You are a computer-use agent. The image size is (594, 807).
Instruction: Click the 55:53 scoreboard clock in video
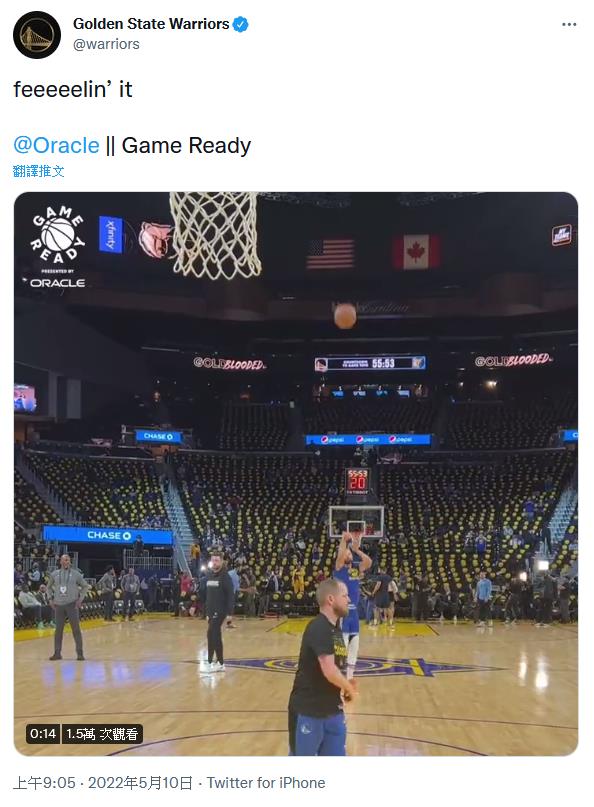tap(383, 363)
